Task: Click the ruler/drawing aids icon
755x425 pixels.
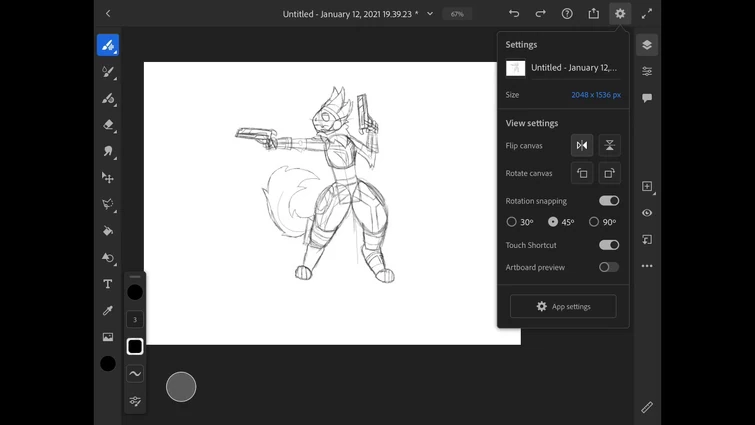Action: 647,407
